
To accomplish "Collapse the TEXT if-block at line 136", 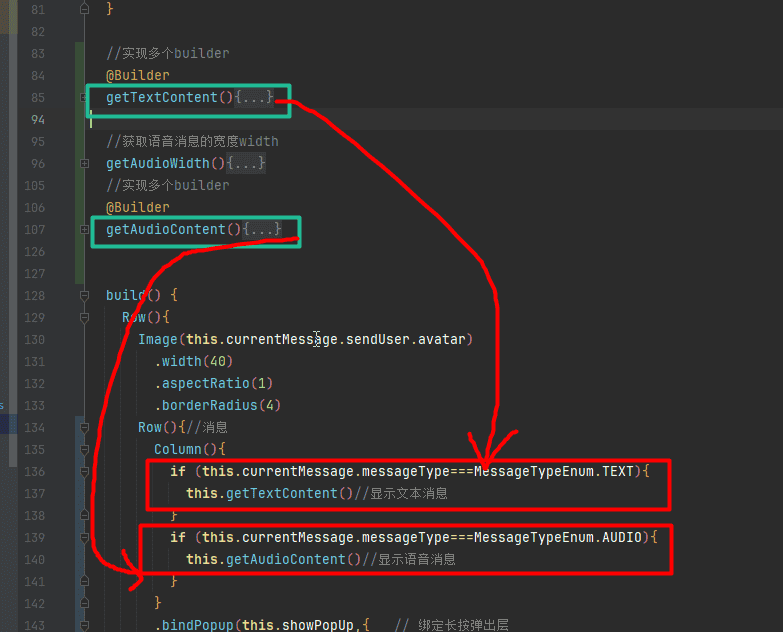I will 84,472.
